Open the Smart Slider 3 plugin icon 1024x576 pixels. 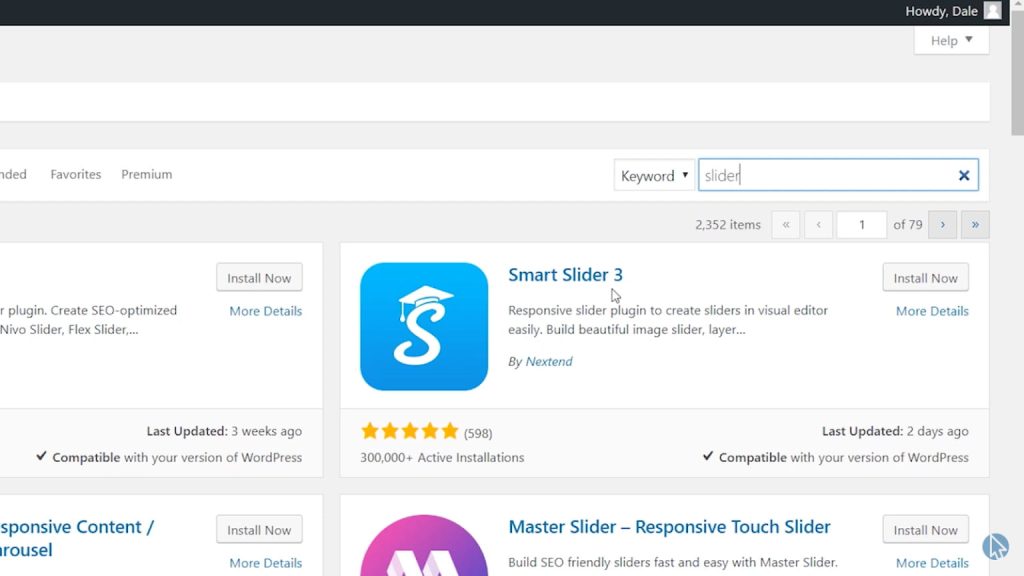(424, 327)
